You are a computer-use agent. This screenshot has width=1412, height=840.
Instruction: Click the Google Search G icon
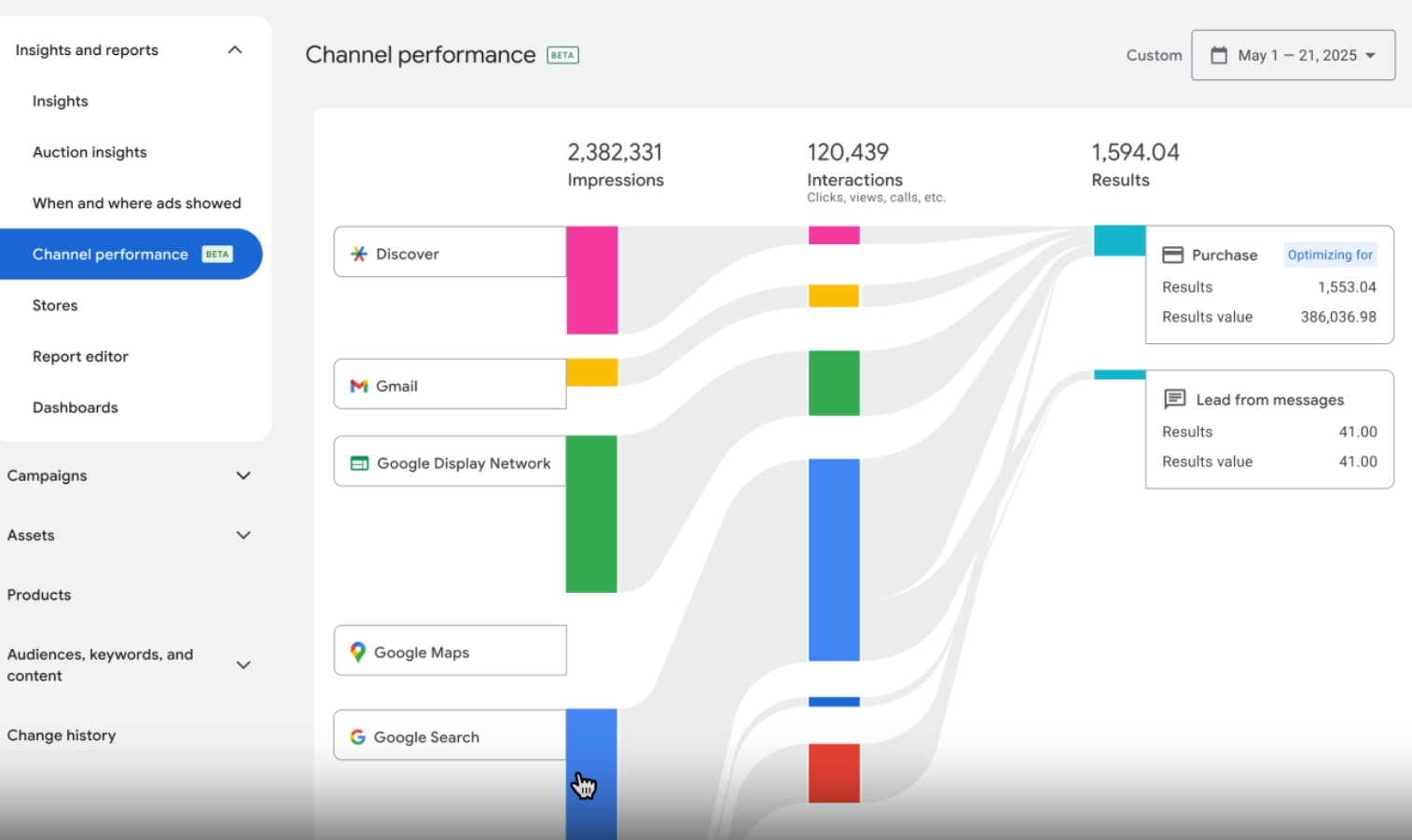coord(357,737)
